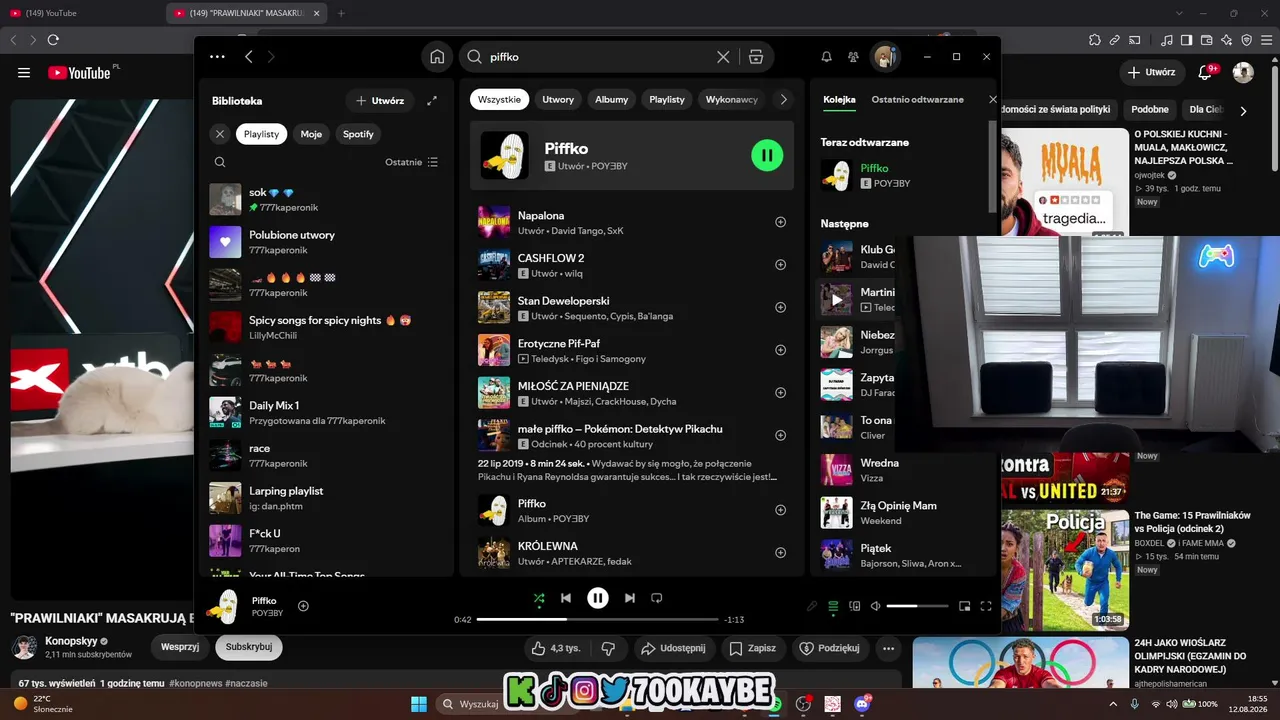
Task: Toggle shuffle in Spotify player
Action: pos(539,598)
